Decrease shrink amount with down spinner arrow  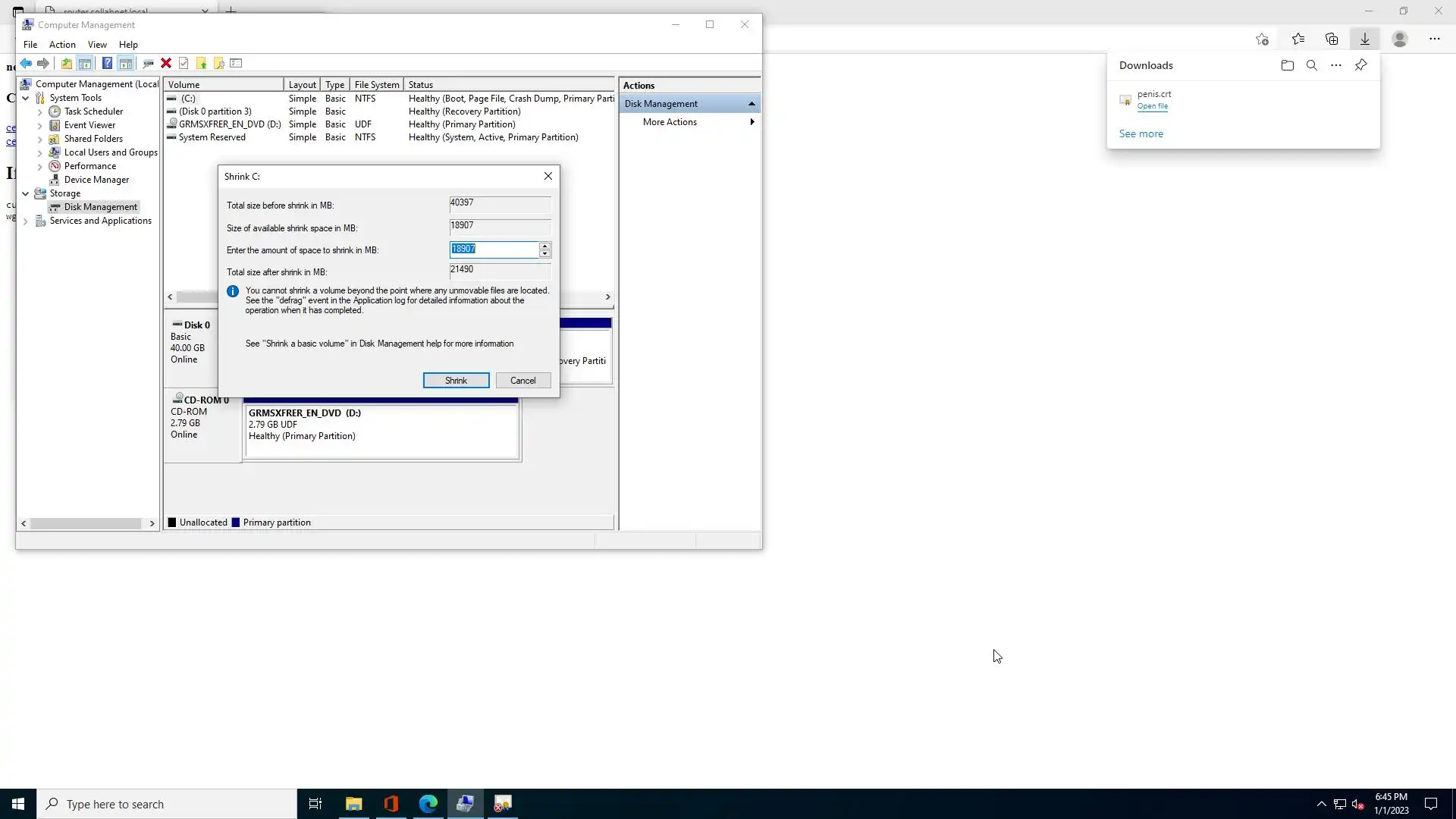(x=544, y=253)
